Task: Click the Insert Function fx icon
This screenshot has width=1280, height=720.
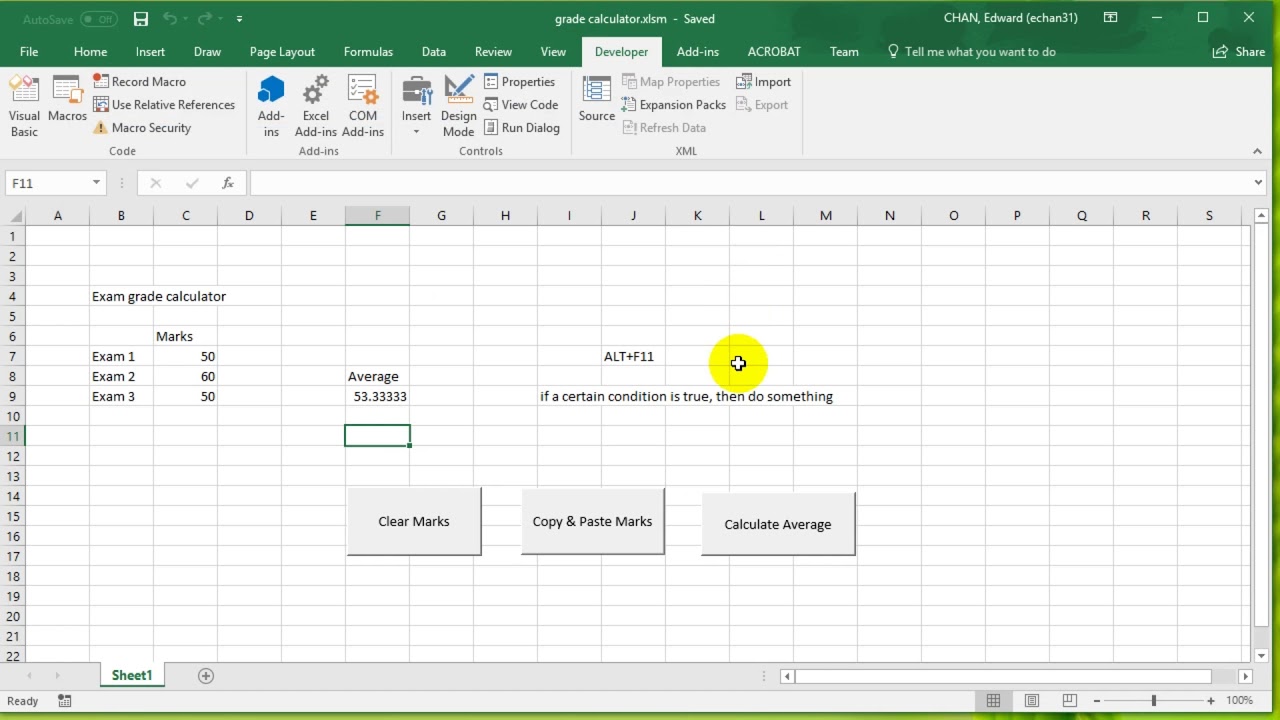Action: tap(228, 183)
